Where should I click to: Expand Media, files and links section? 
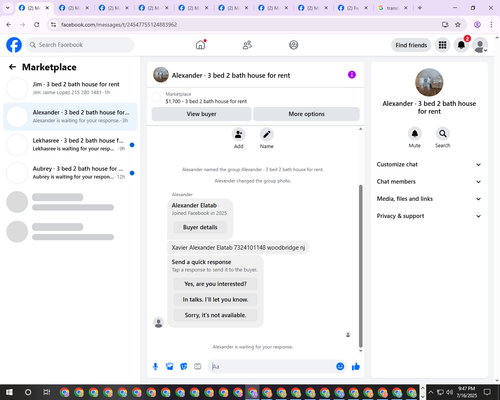pos(429,199)
